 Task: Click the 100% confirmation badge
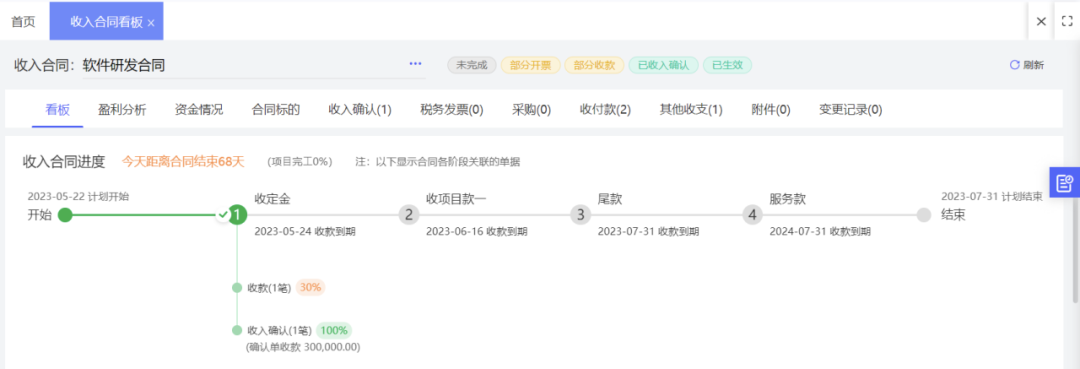click(x=334, y=330)
